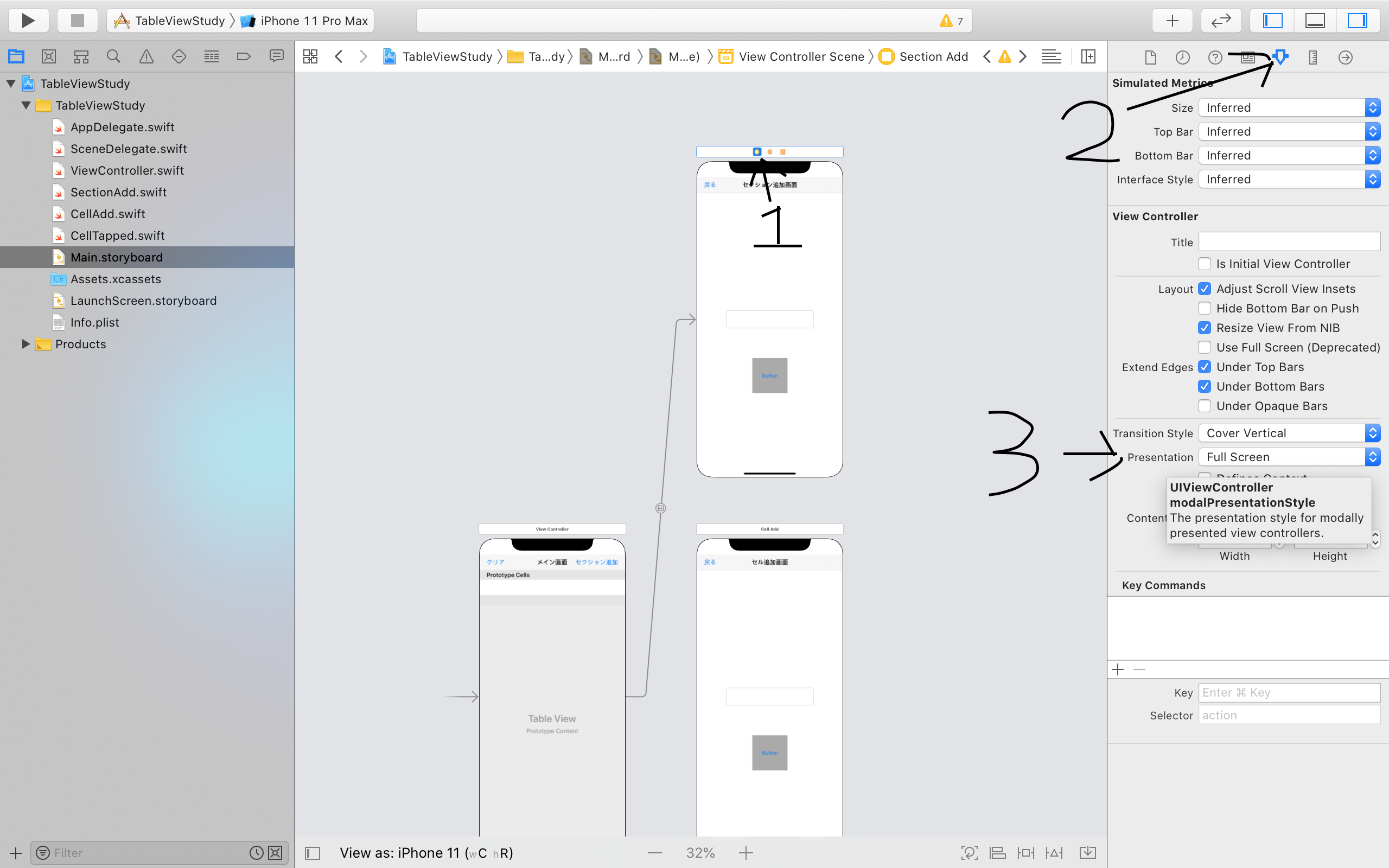
Task: Expand the Products folder
Action: coord(26,344)
